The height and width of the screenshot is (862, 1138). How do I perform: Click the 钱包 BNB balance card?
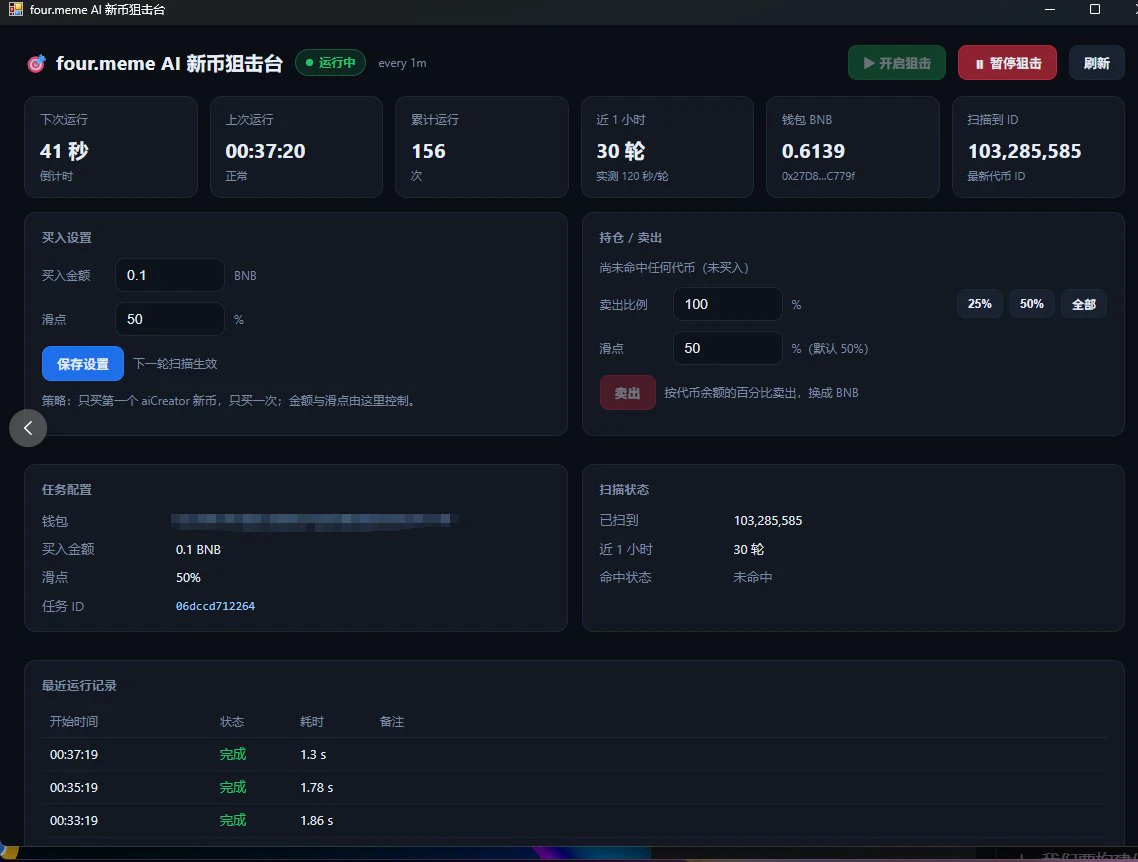click(853, 147)
